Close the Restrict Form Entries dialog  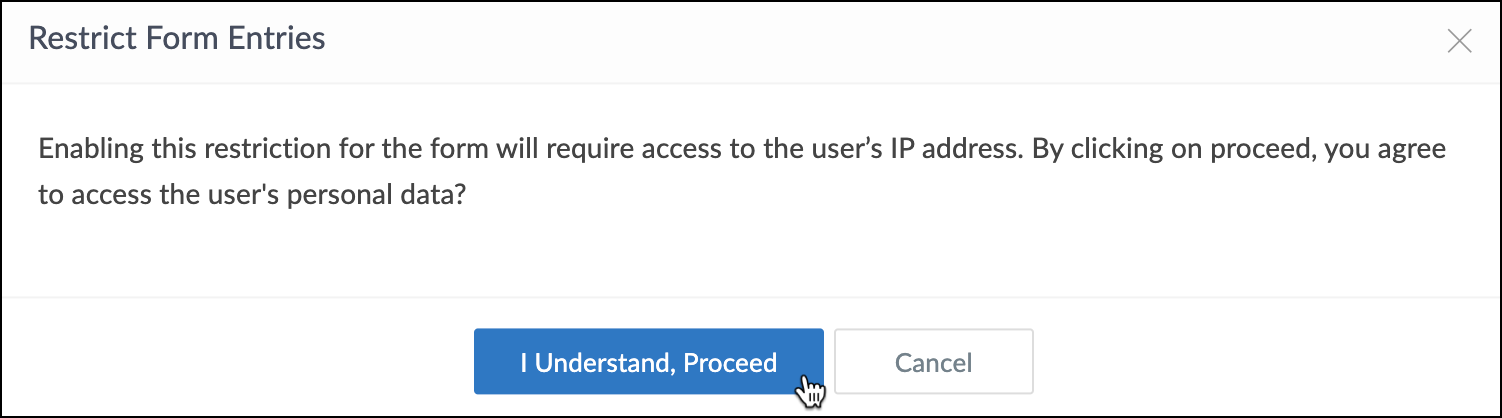click(x=1459, y=42)
